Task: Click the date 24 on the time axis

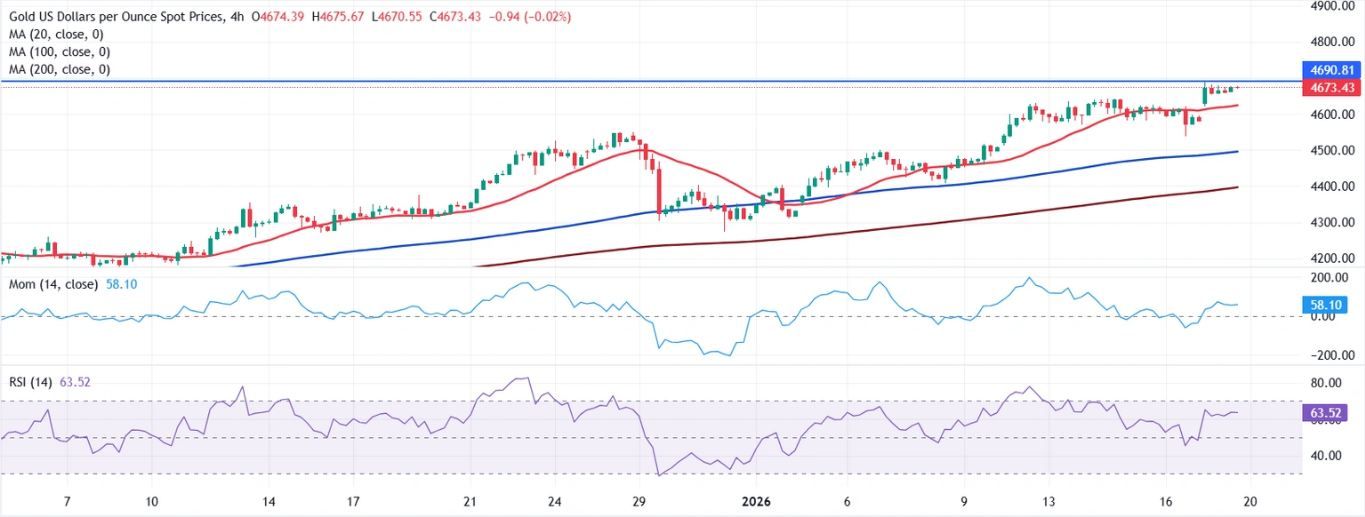Action: pos(554,500)
